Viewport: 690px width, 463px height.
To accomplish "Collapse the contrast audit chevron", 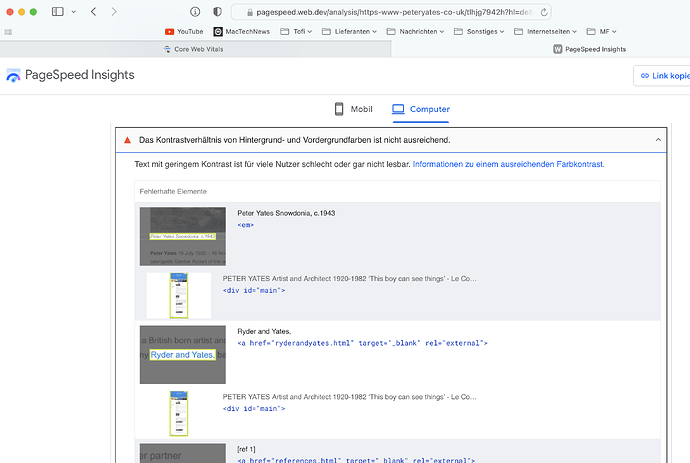I will pyautogui.click(x=658, y=140).
